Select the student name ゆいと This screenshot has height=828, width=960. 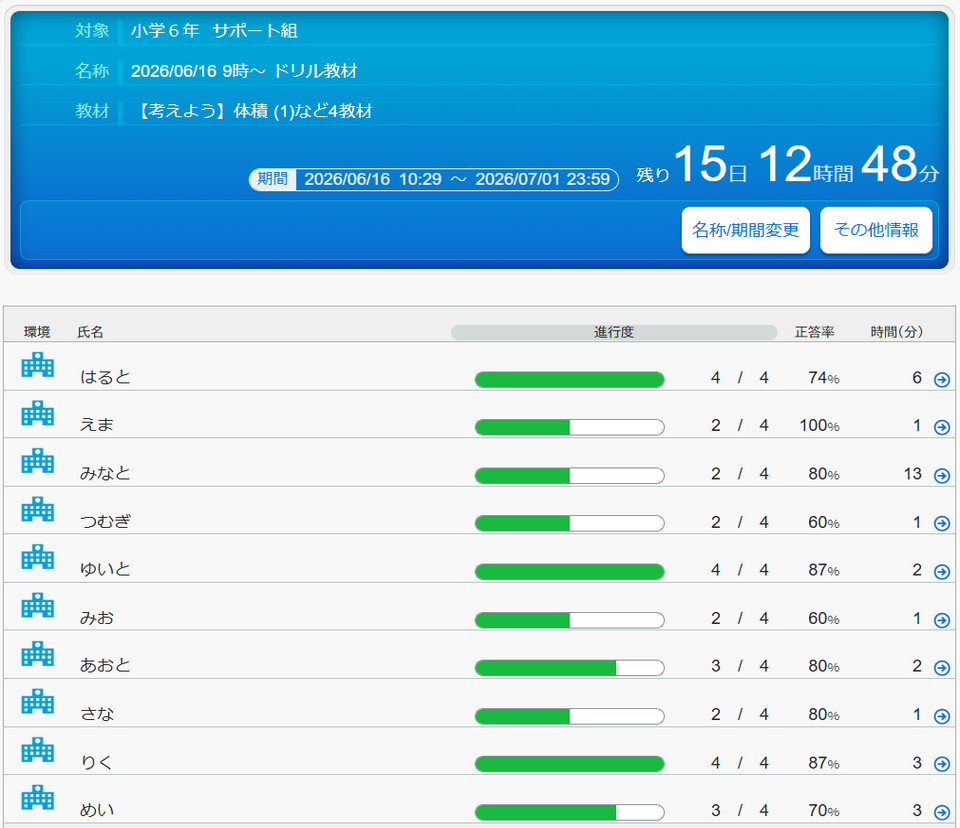tap(105, 569)
